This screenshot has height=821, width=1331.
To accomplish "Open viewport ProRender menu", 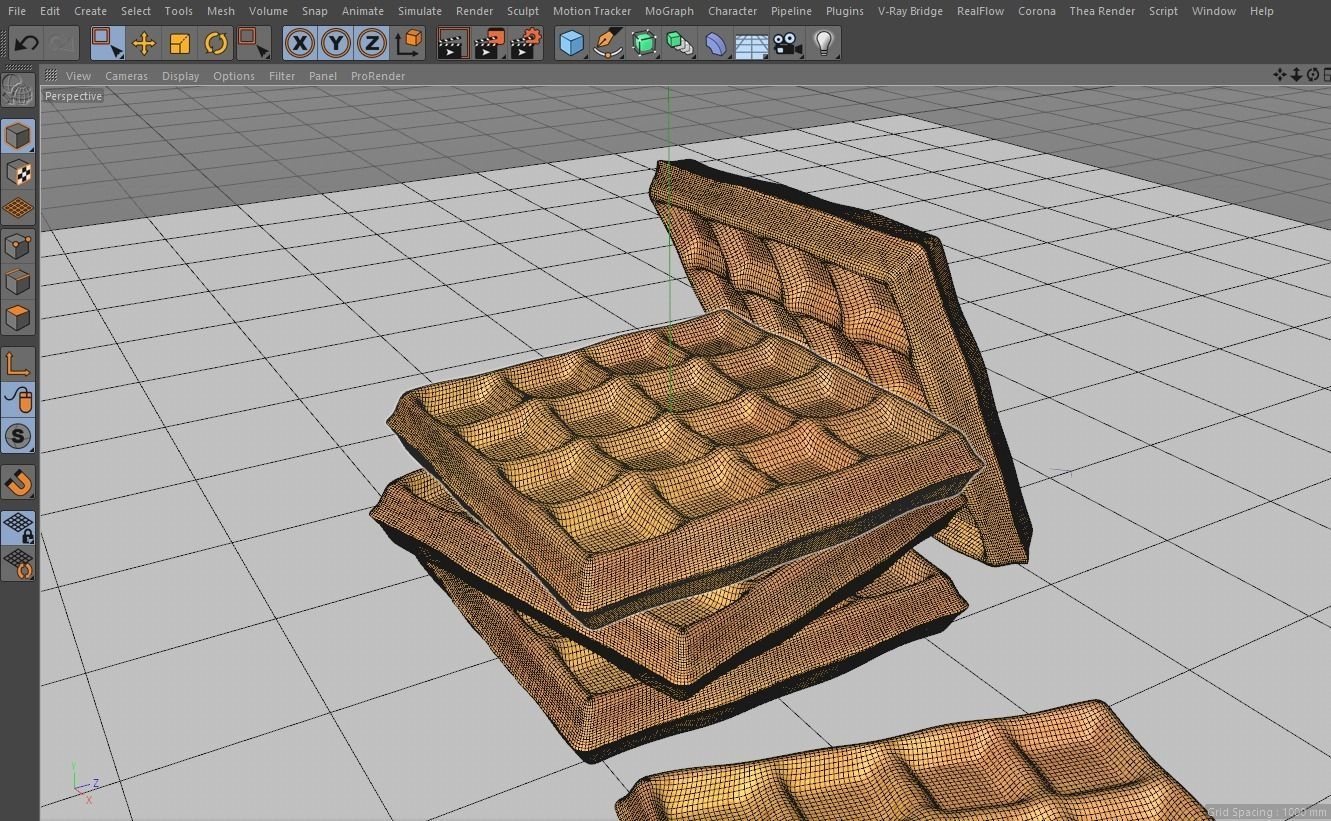I will click(378, 76).
